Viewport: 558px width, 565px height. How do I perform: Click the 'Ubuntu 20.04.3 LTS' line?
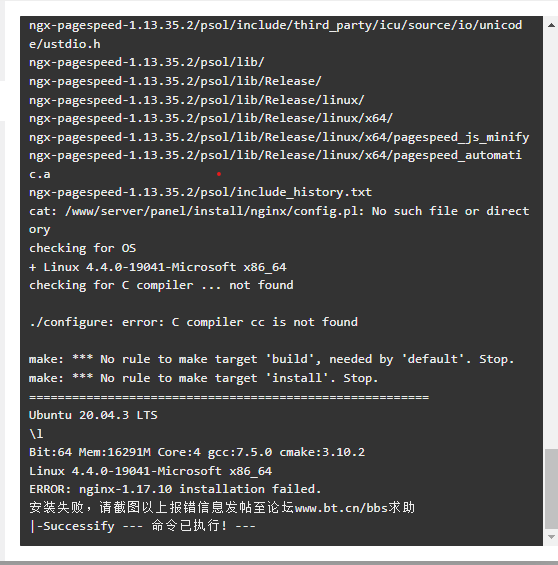(93, 415)
